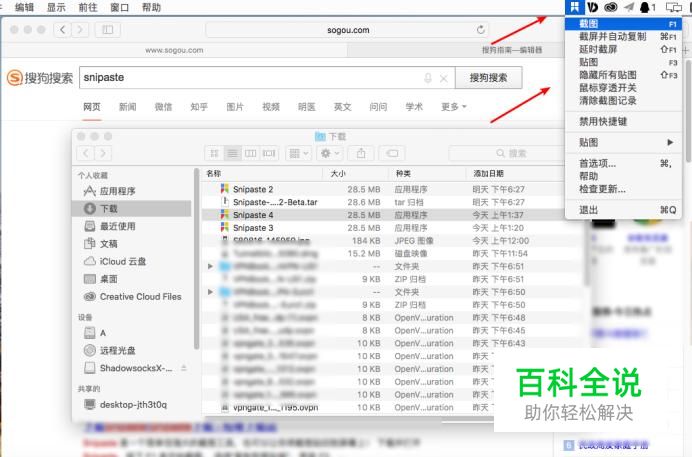Go forward in Safari browser
Image resolution: width=692 pixels, height=457 pixels.
point(80,30)
